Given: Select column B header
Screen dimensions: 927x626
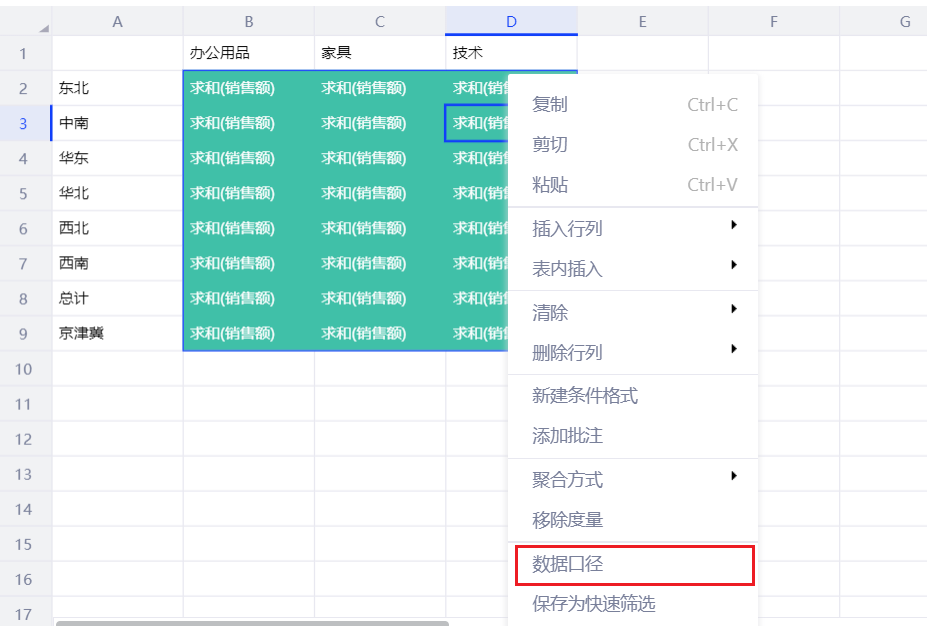Looking at the screenshot, I should pyautogui.click(x=248, y=21).
